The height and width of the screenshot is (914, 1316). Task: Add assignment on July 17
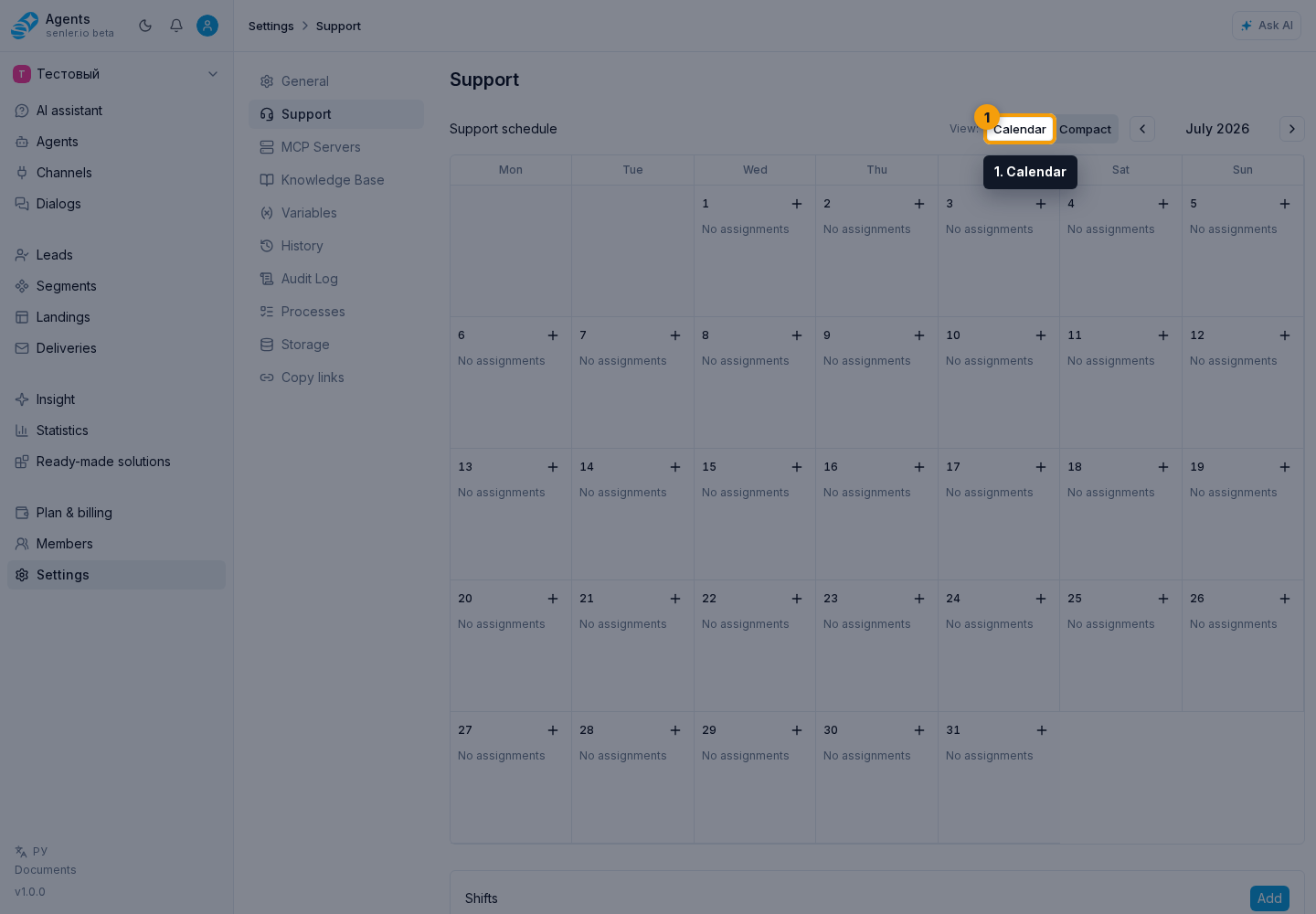[1041, 467]
